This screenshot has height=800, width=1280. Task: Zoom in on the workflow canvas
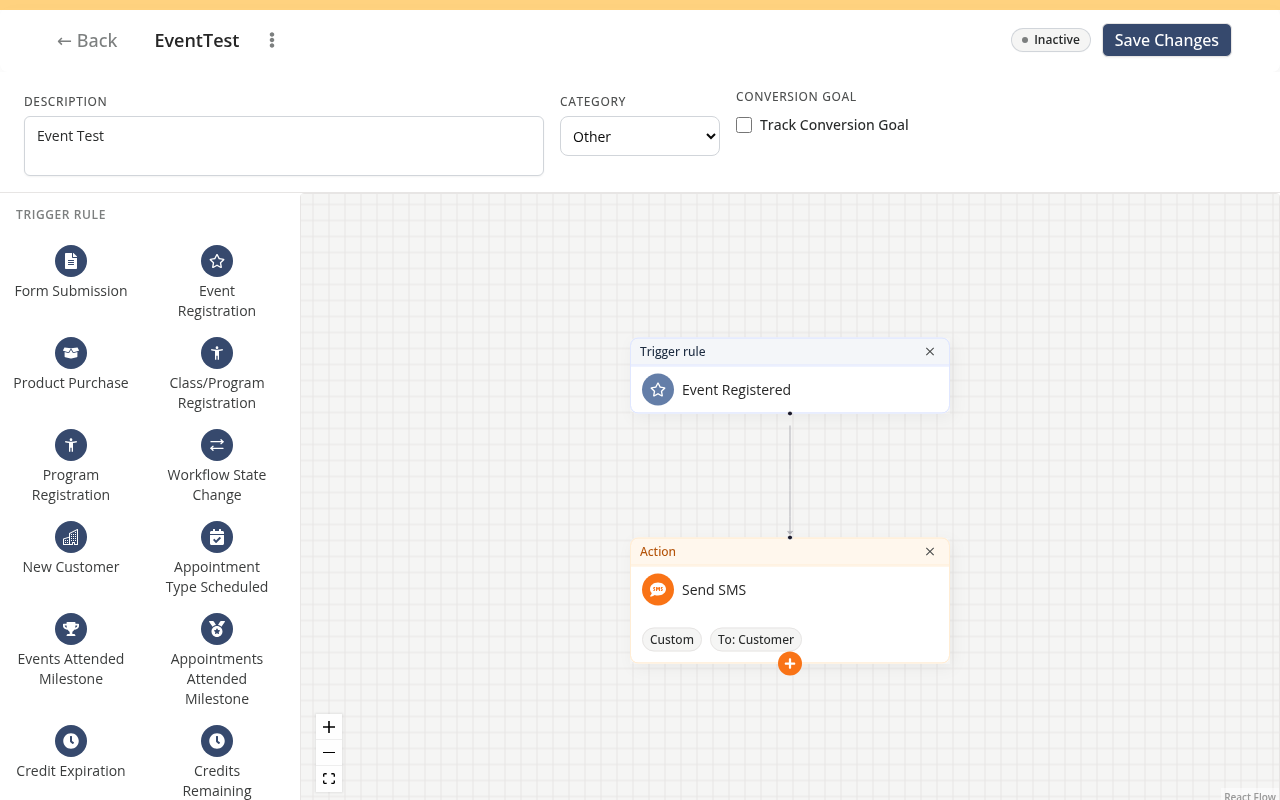(x=329, y=727)
